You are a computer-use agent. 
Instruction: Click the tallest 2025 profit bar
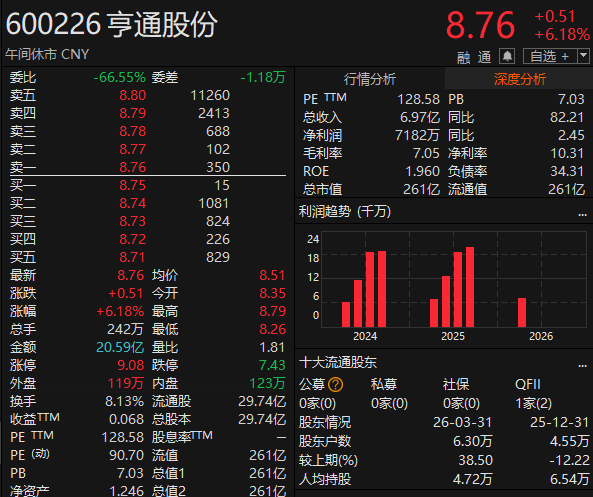(470, 287)
